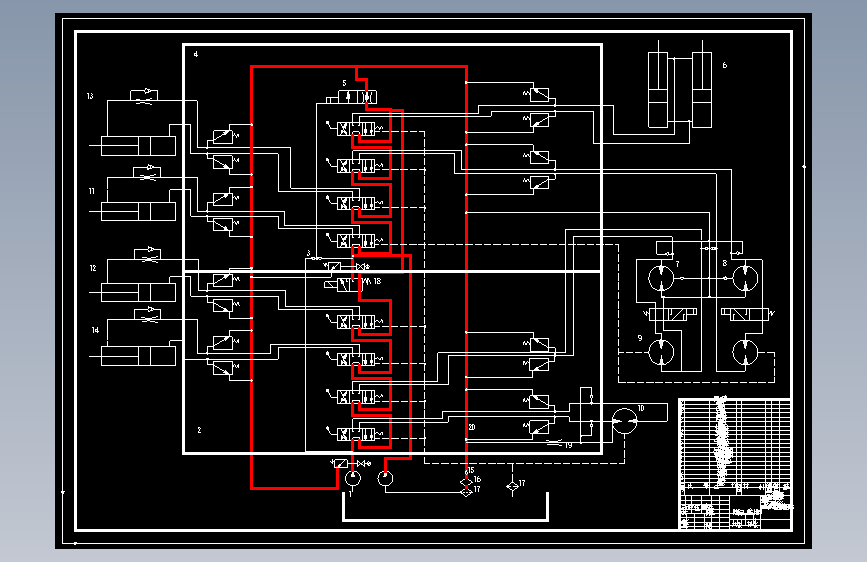Click the throttle valve symbol labeled 19

[x=555, y=443]
